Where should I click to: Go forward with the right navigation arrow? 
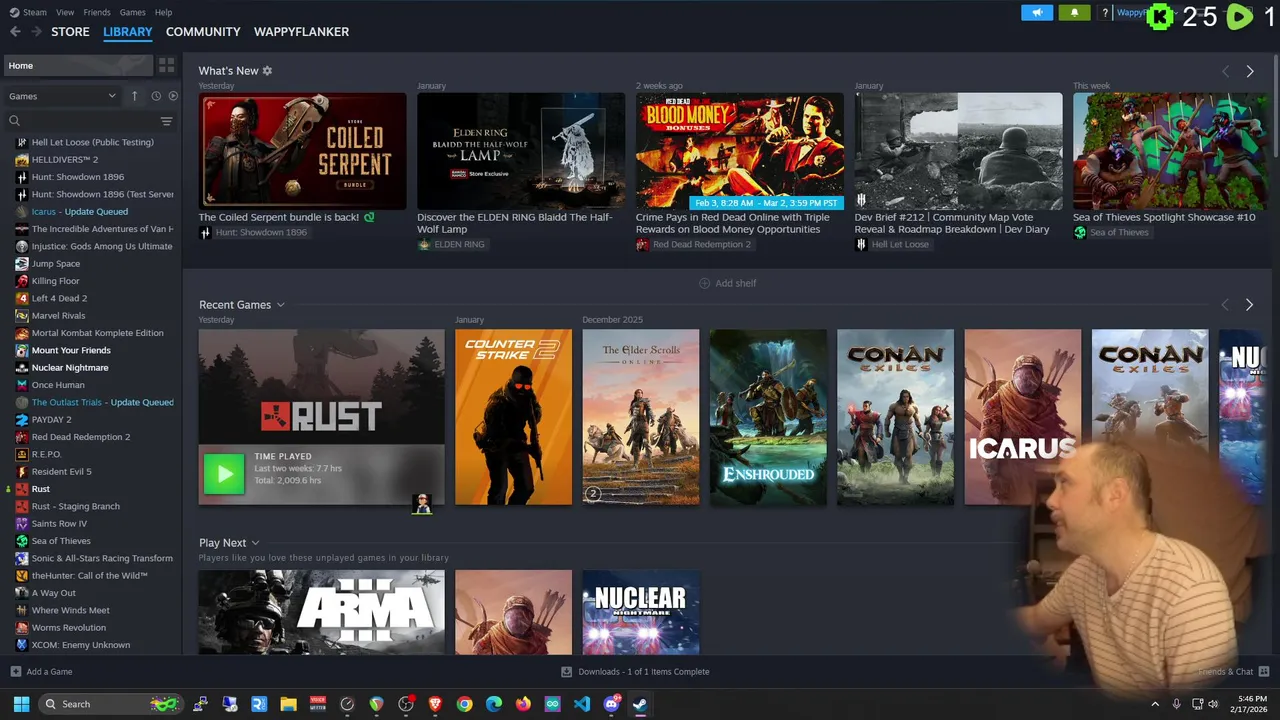[37, 32]
